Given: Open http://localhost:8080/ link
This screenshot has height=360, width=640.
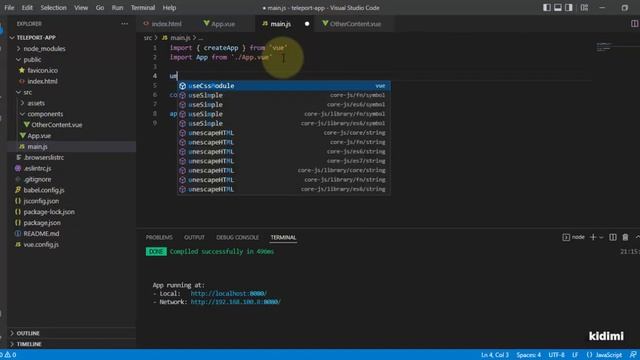Looking at the screenshot, I should click(229, 293).
